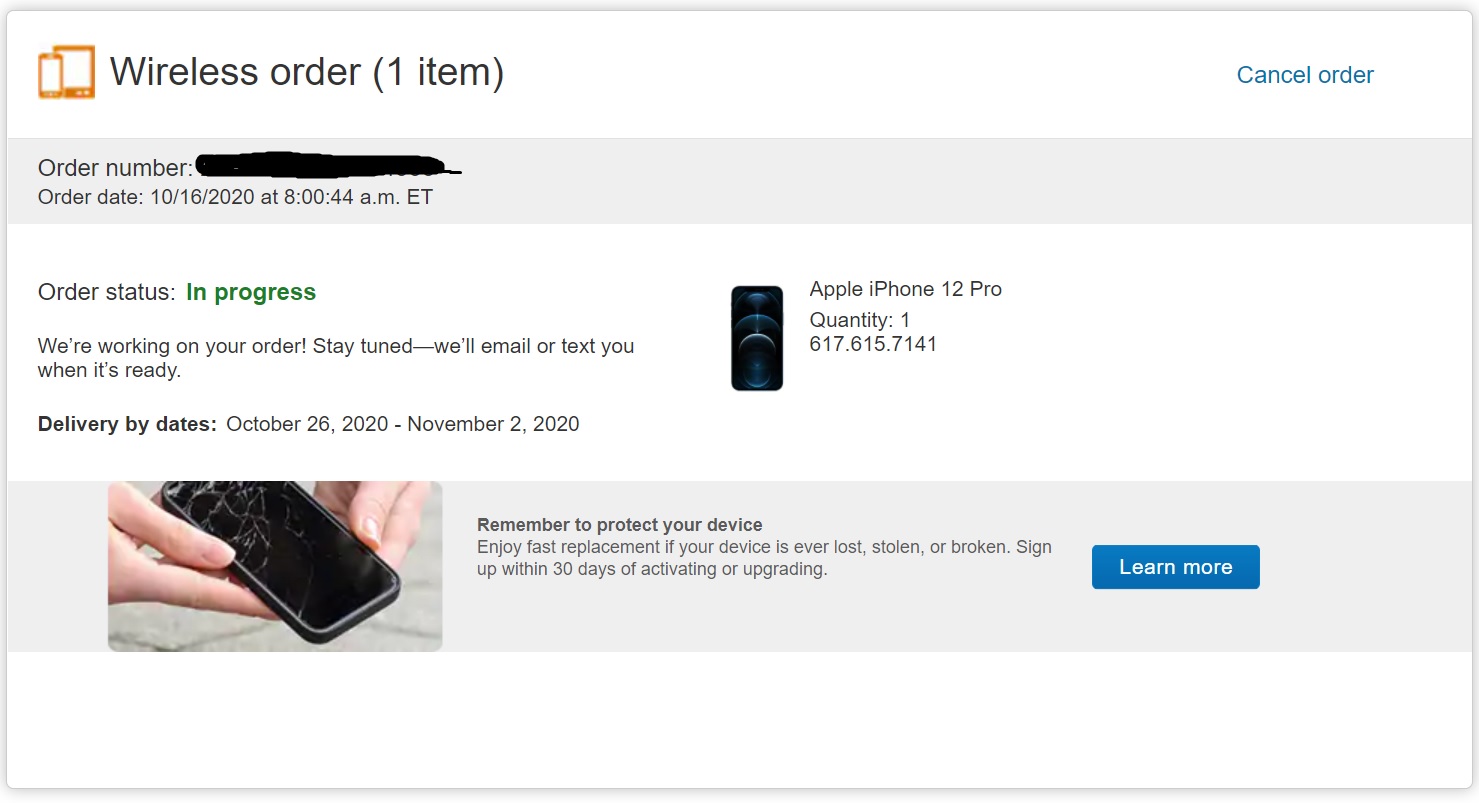Click the Cancel order link
Viewport: 1479px width, 803px height.
[x=1305, y=75]
